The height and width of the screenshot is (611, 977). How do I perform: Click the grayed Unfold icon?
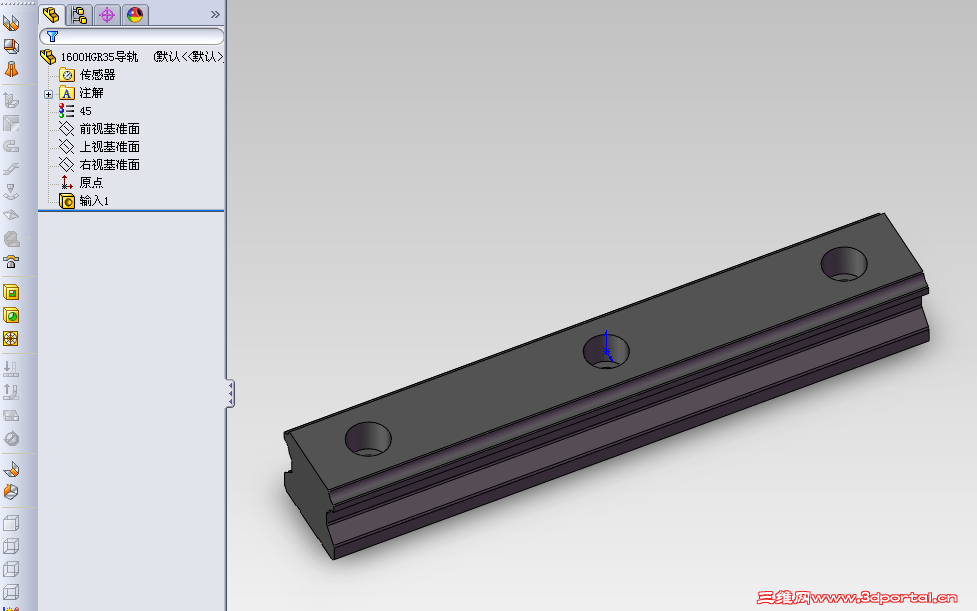[x=11, y=369]
